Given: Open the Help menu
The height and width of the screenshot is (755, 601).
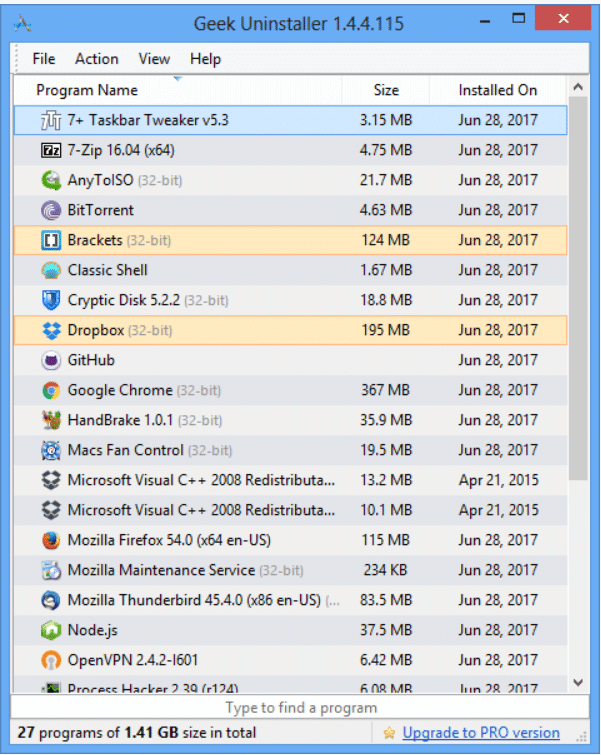Looking at the screenshot, I should tap(205, 59).
